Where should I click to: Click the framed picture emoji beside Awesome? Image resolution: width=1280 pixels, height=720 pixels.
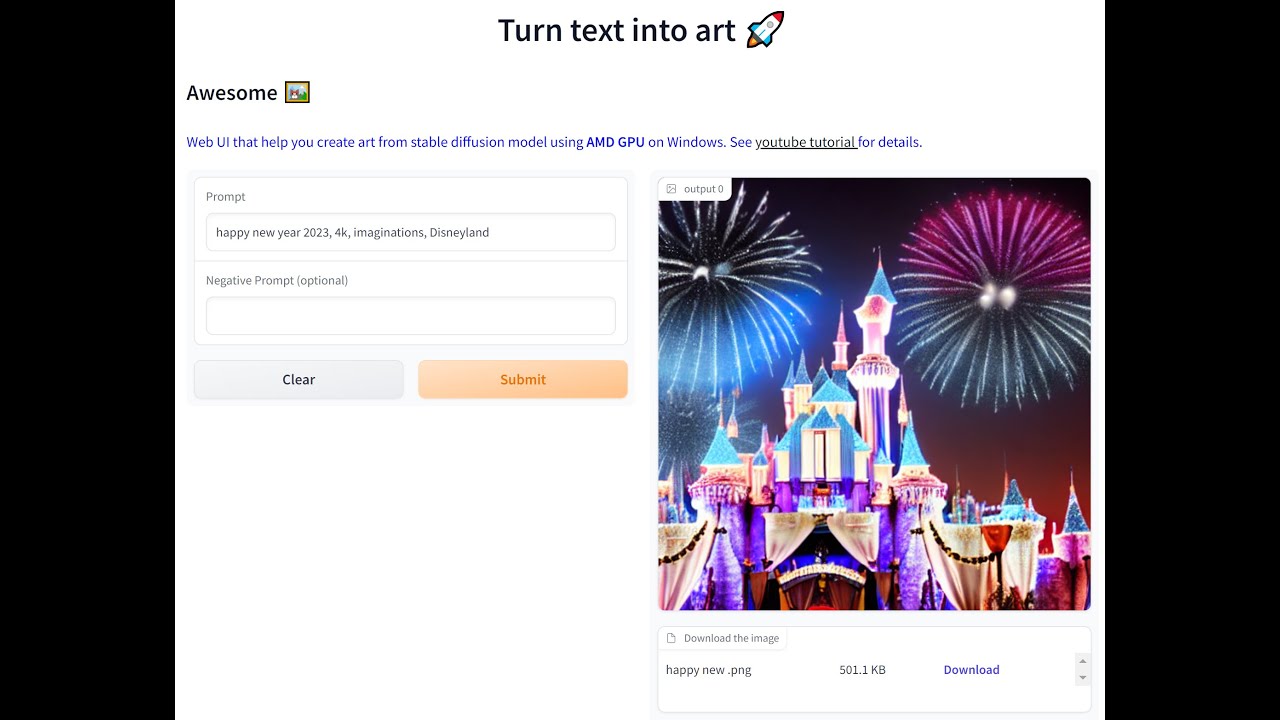(x=297, y=93)
